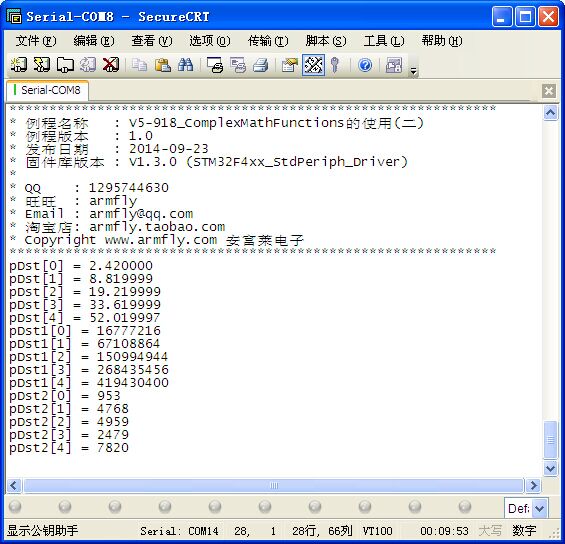Toggle the highlighted Keymap Editor icon
This screenshot has width=565, height=544.
[313, 65]
